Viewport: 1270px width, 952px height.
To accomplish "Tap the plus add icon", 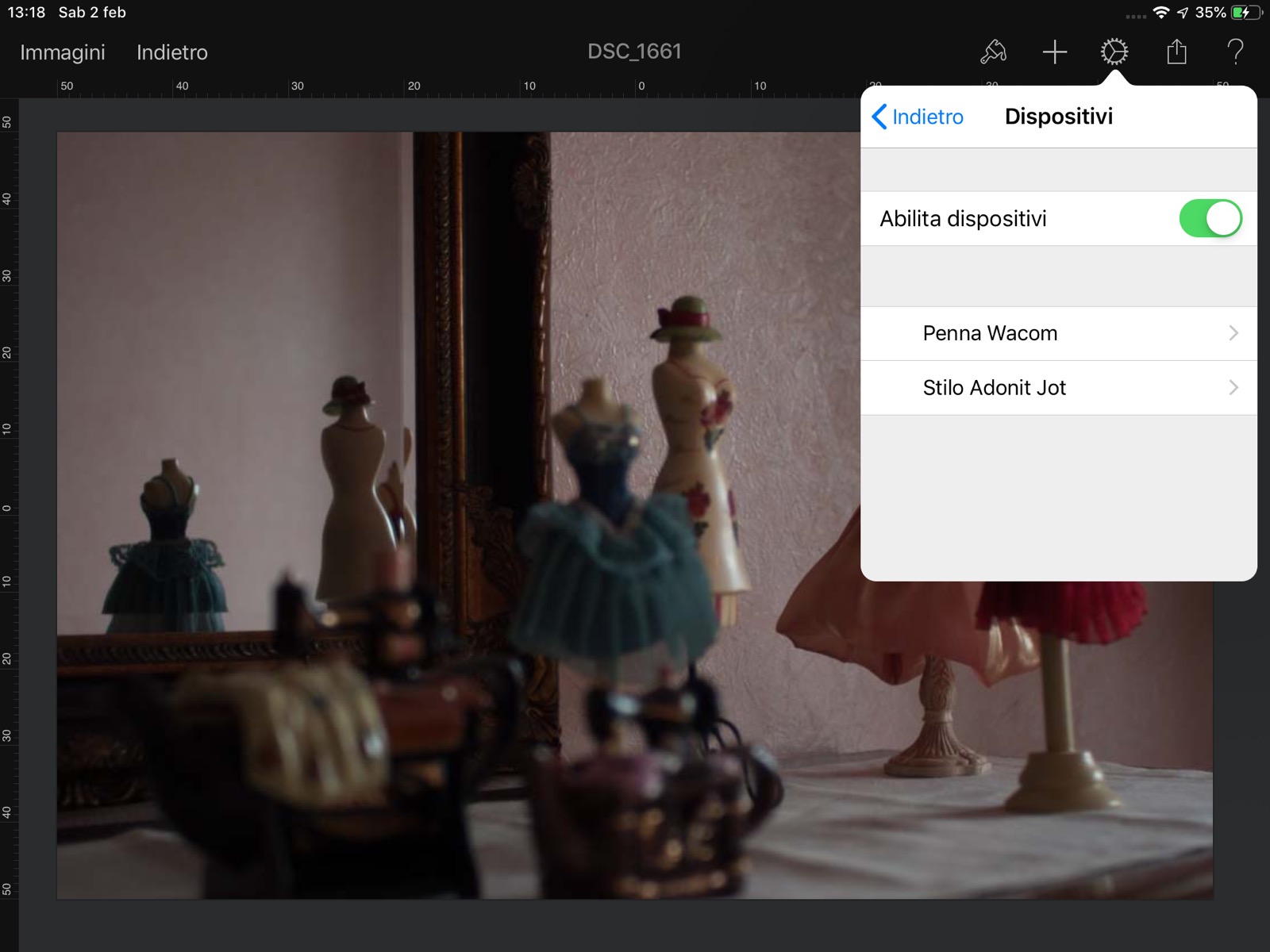I will pyautogui.click(x=1054, y=52).
